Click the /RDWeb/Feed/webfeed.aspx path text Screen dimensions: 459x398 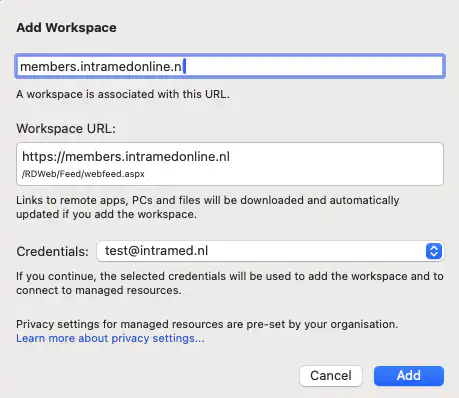click(x=83, y=174)
